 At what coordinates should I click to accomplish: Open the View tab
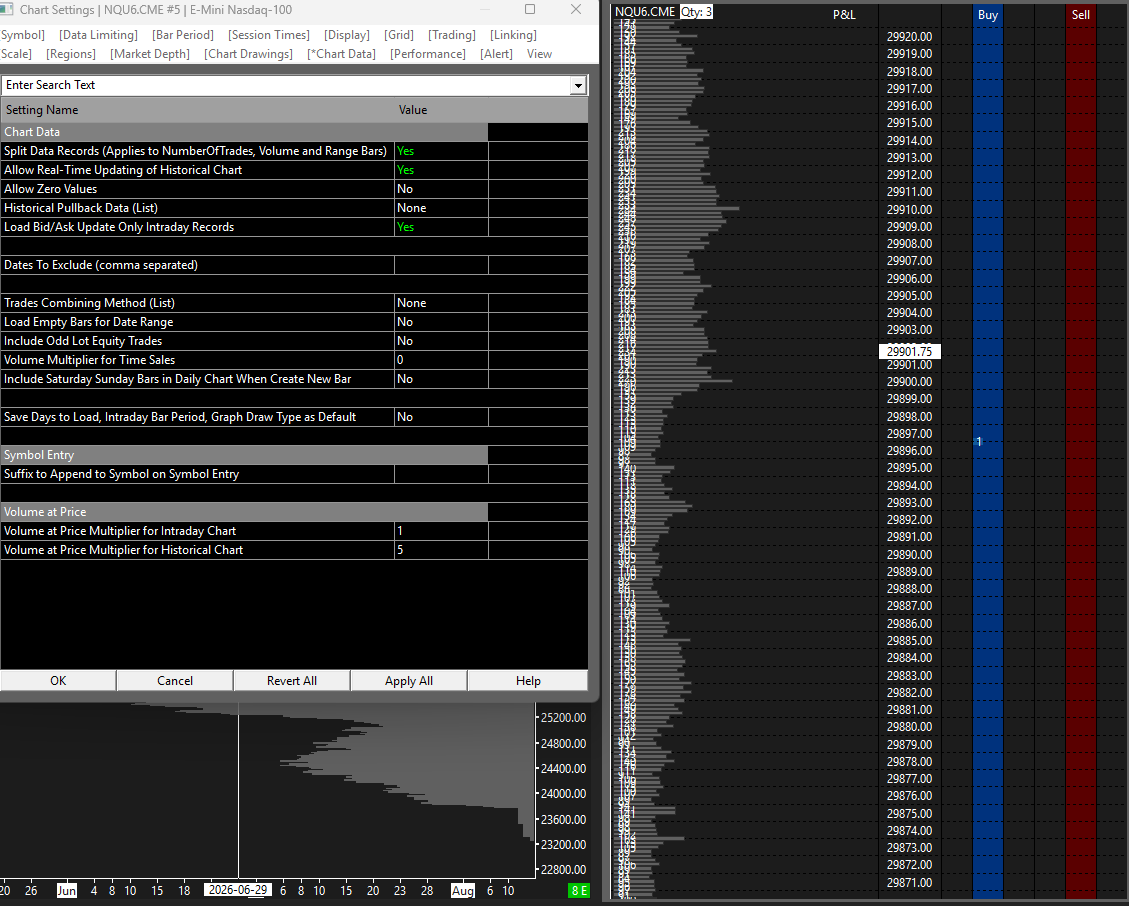pos(539,54)
